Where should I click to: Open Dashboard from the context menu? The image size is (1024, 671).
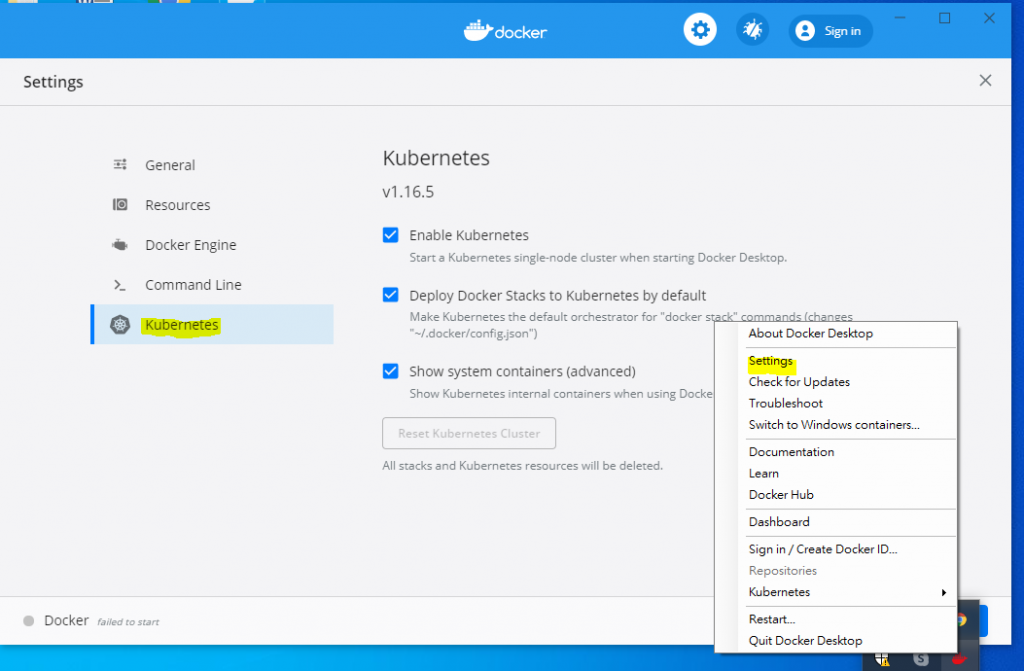click(778, 522)
